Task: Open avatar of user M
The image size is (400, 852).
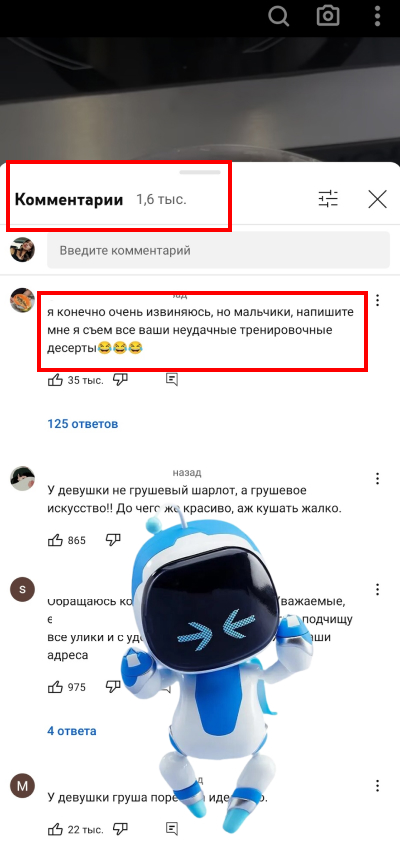Action: (22, 786)
